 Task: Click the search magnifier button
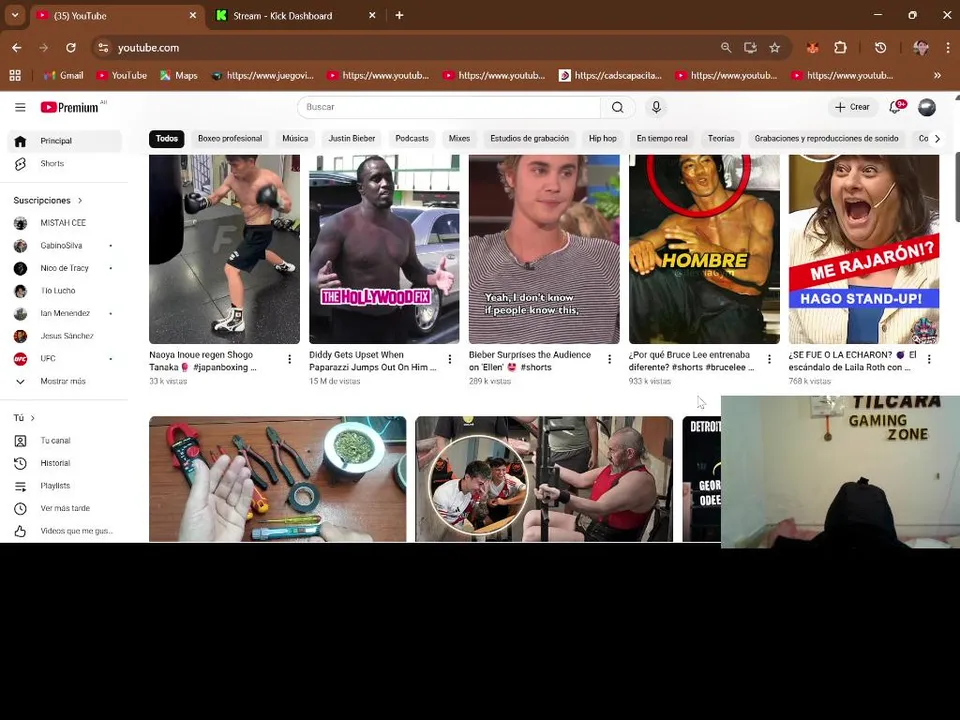coord(618,107)
